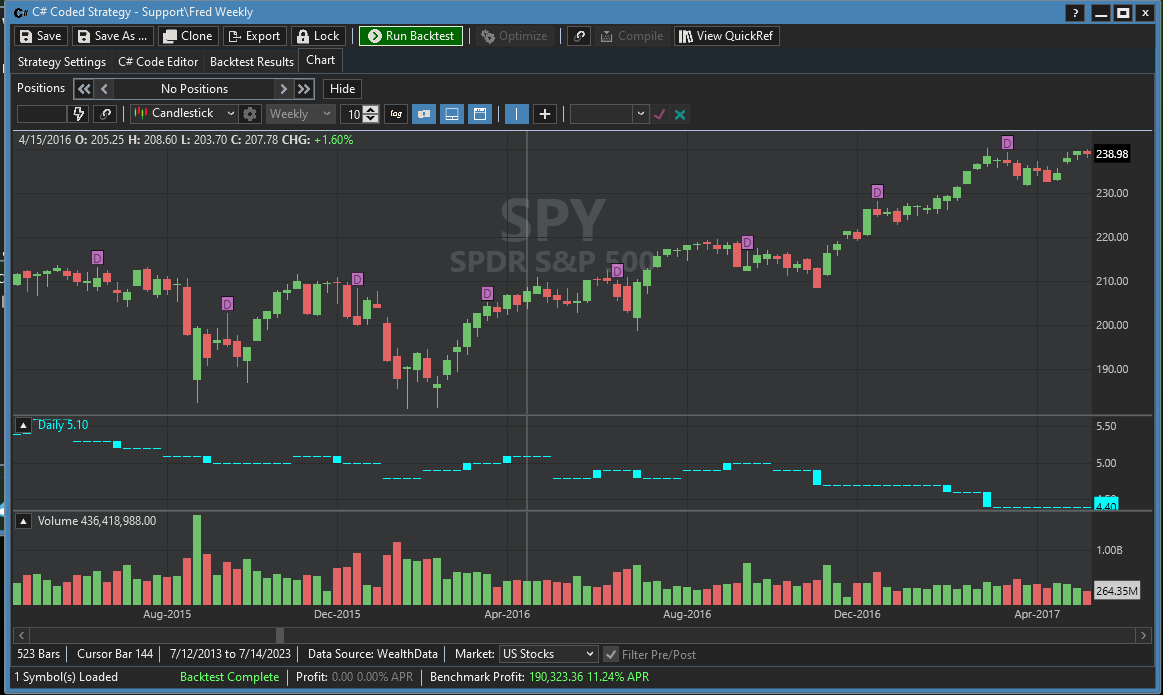1163x695 pixels.
Task: Click the lightning bolt icon
Action: pyautogui.click(x=78, y=113)
